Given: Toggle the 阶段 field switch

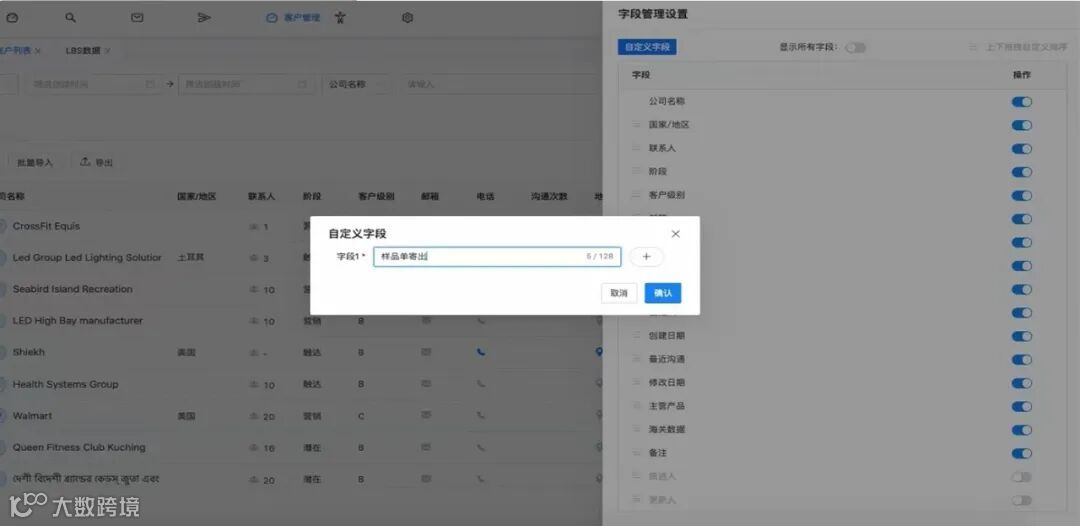Looking at the screenshot, I should point(1021,172).
